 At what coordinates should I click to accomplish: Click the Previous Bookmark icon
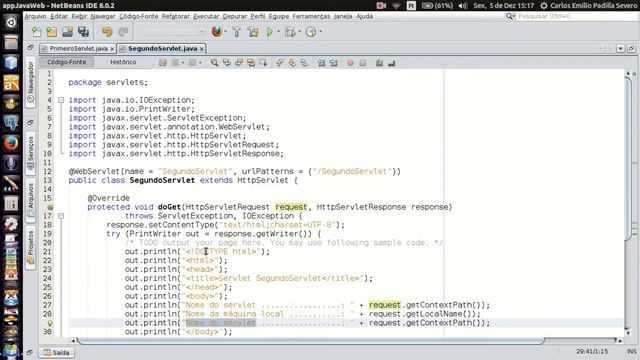(x=280, y=63)
